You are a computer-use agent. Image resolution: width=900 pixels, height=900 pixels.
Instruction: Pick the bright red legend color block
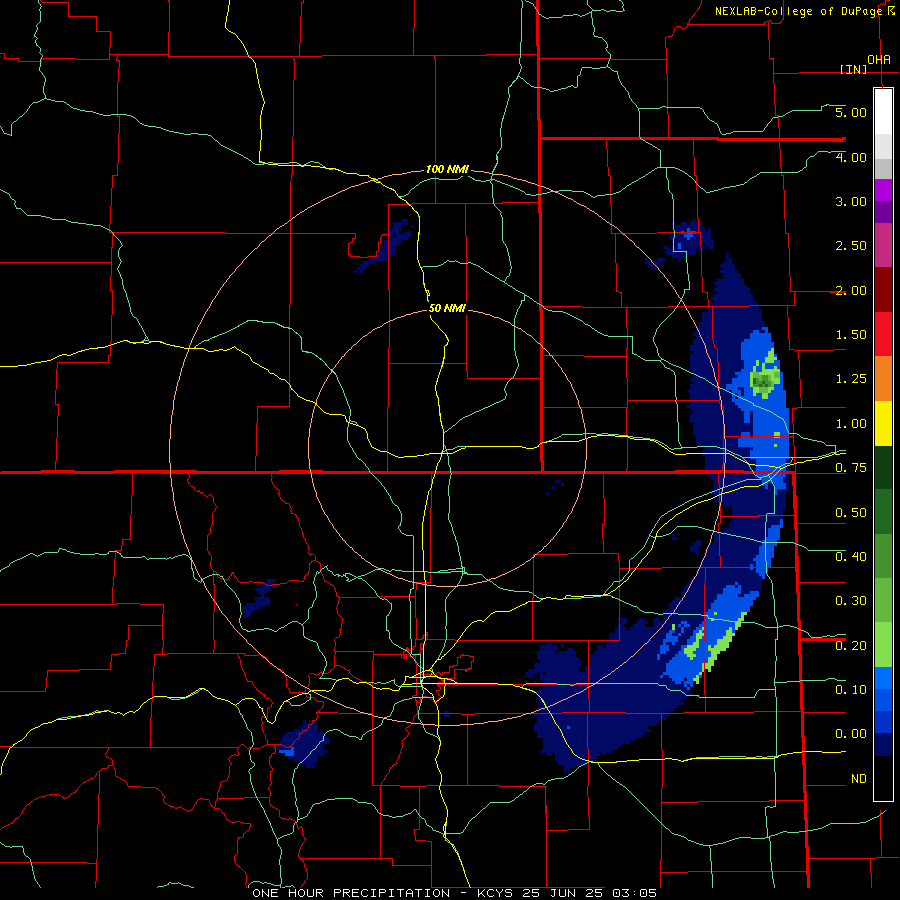pyautogui.click(x=883, y=335)
